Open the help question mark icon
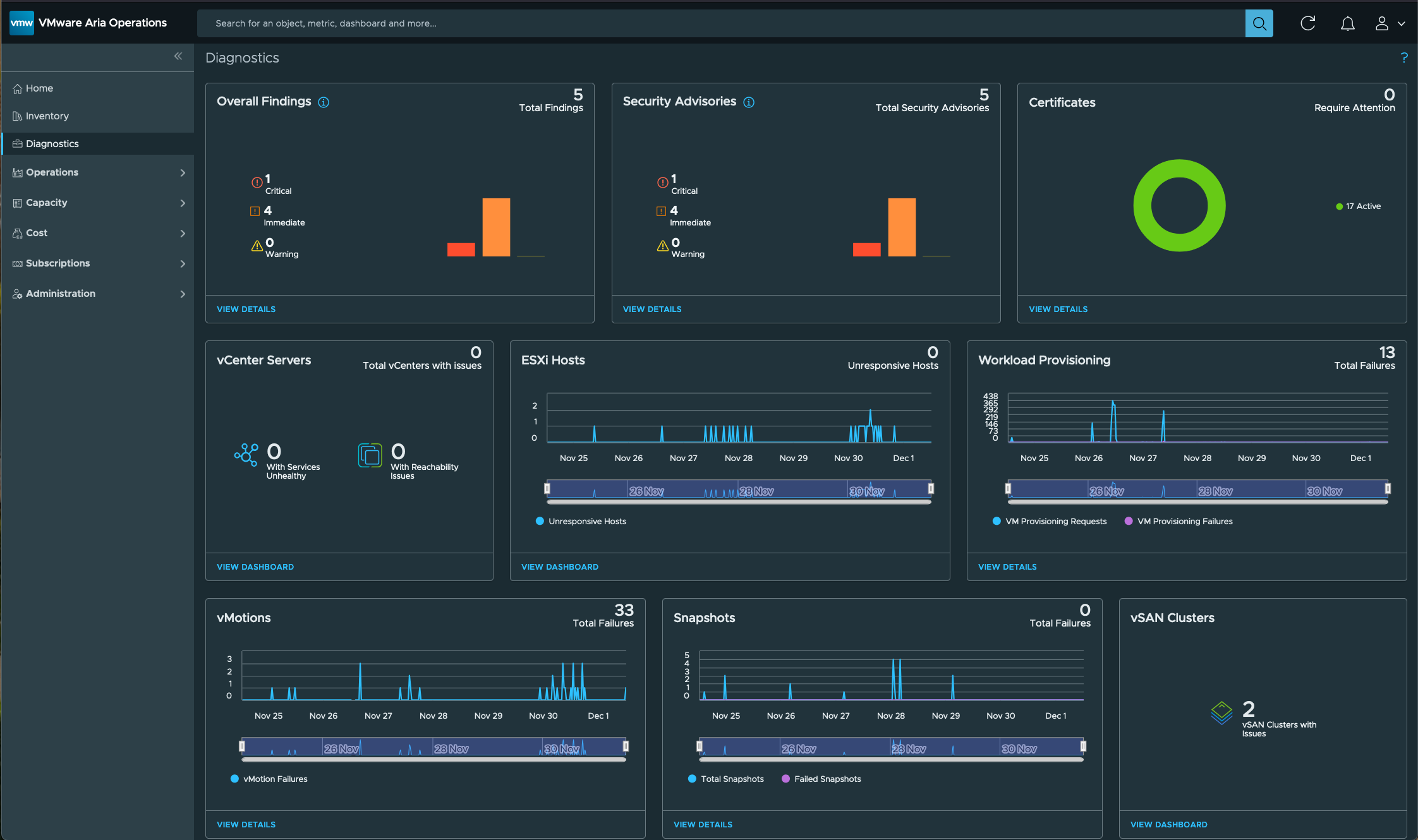 click(1403, 57)
